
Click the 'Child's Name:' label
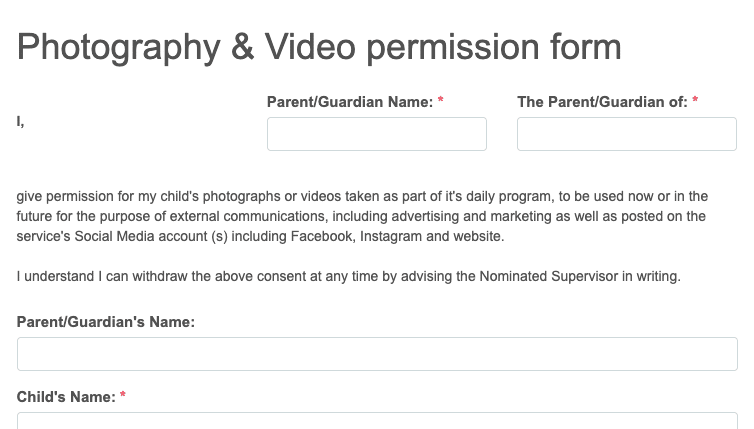click(x=66, y=397)
